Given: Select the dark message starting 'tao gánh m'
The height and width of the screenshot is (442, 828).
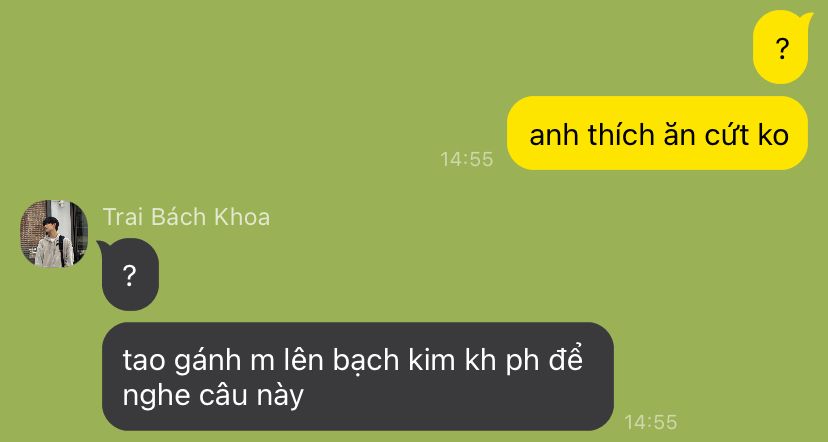Looking at the screenshot, I should point(357,377).
